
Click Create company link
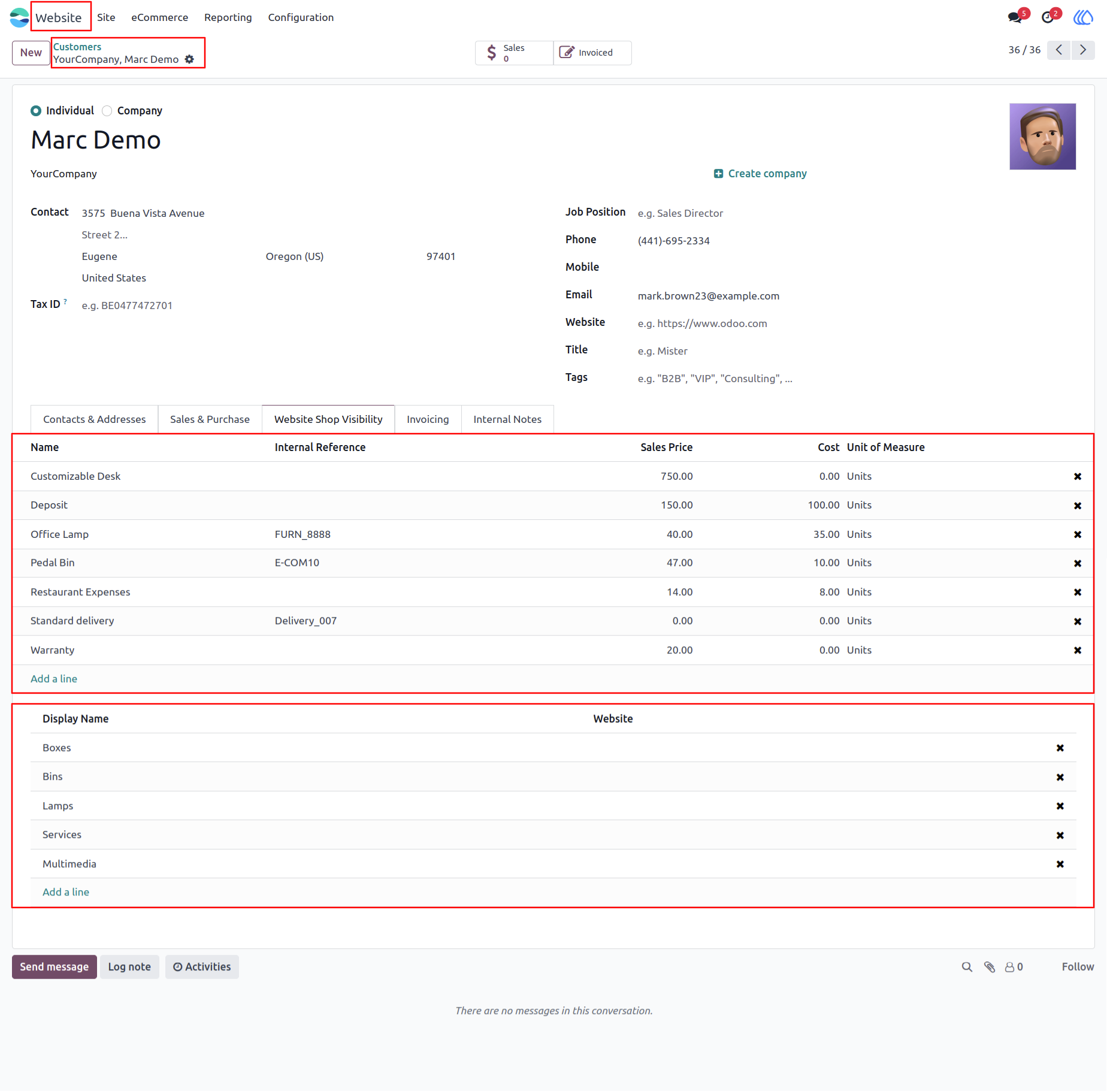[x=760, y=174]
